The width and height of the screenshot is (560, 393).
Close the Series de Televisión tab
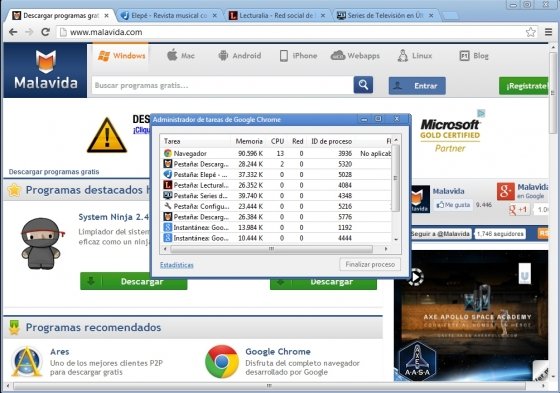point(431,16)
